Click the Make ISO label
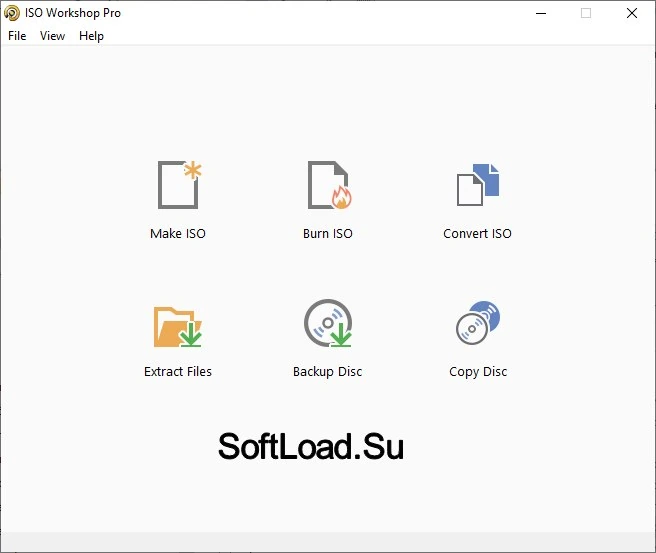Viewport: 656px width, 553px height. tap(178, 233)
